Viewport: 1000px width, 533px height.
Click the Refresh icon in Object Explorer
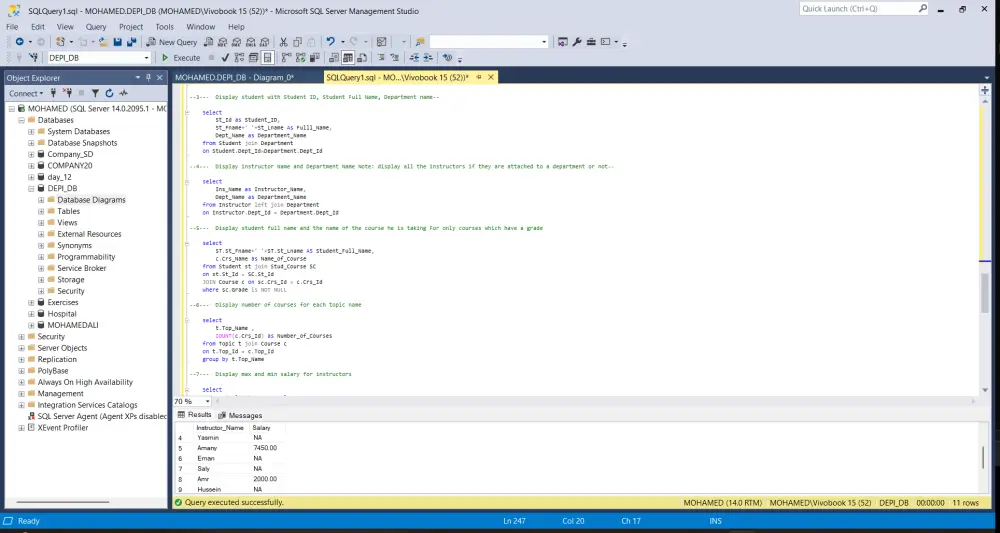(109, 93)
